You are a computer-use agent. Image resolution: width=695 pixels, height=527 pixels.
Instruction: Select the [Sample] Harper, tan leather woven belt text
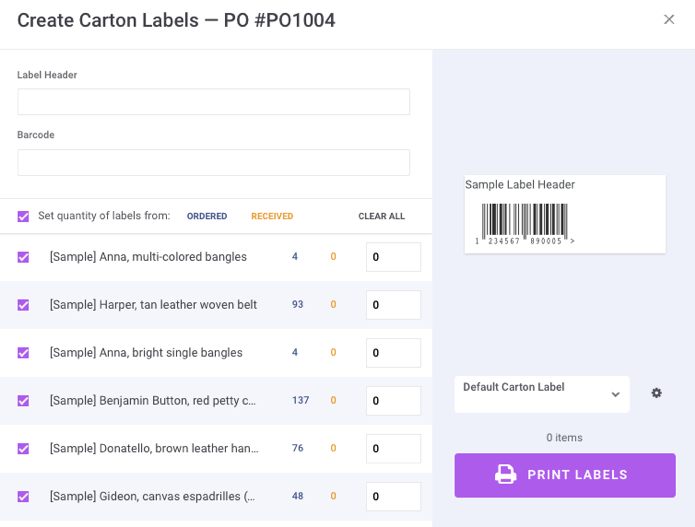click(153, 305)
